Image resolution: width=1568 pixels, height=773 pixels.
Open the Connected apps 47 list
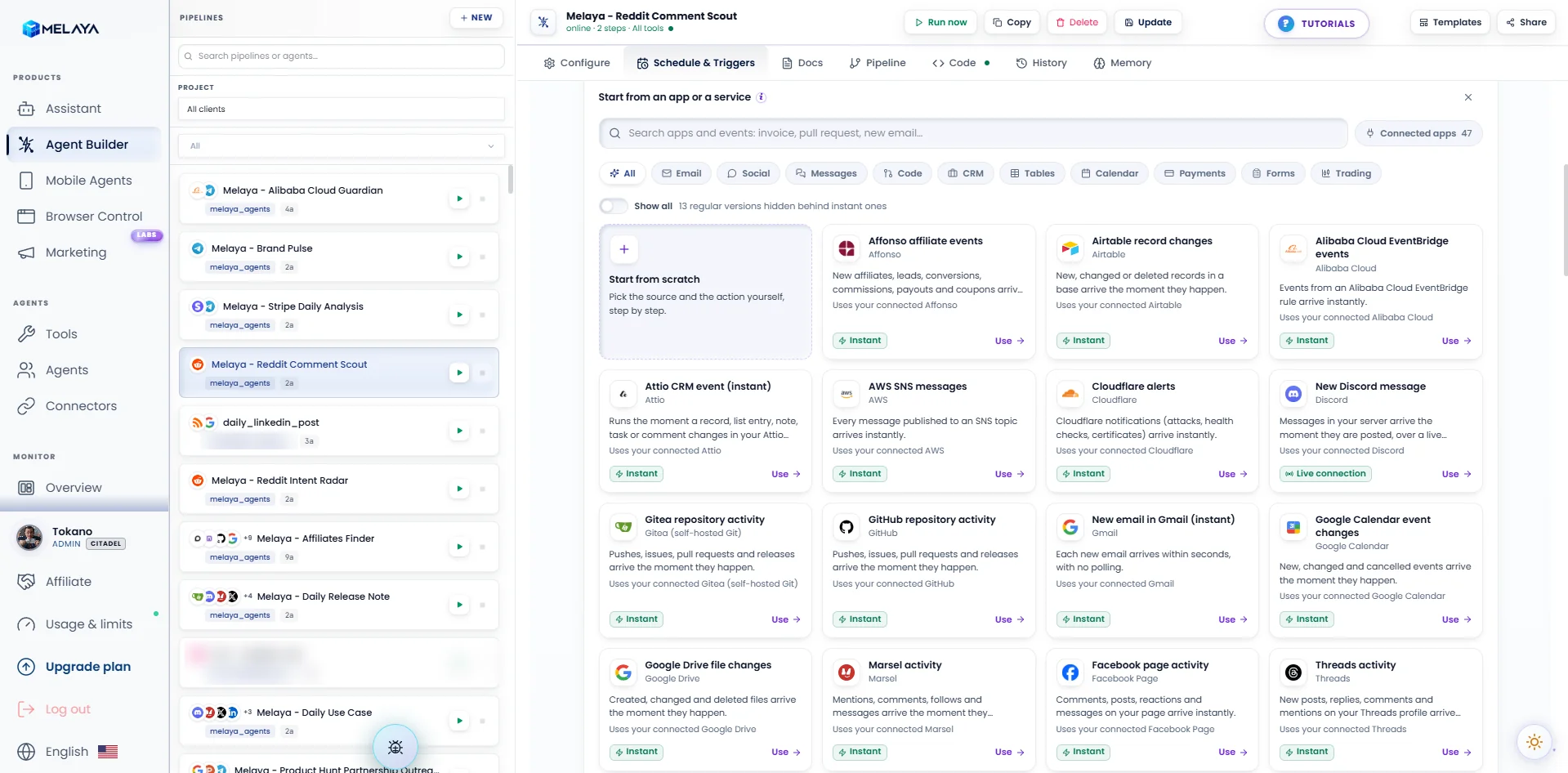[1418, 133]
